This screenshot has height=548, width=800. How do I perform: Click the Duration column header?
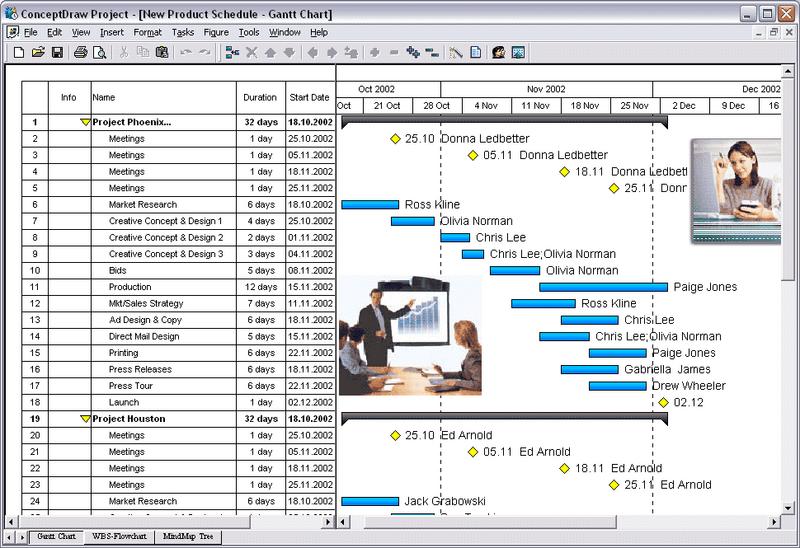[260, 98]
